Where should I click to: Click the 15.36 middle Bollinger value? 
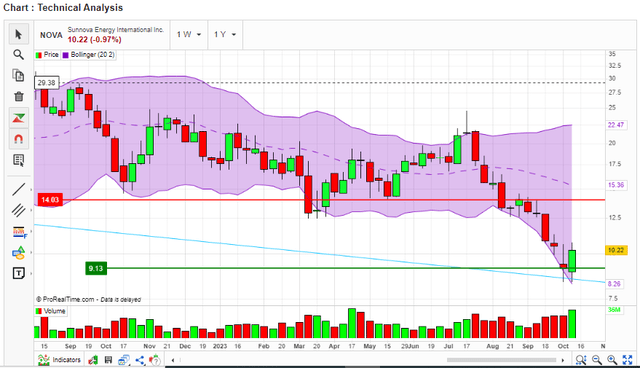616,185
